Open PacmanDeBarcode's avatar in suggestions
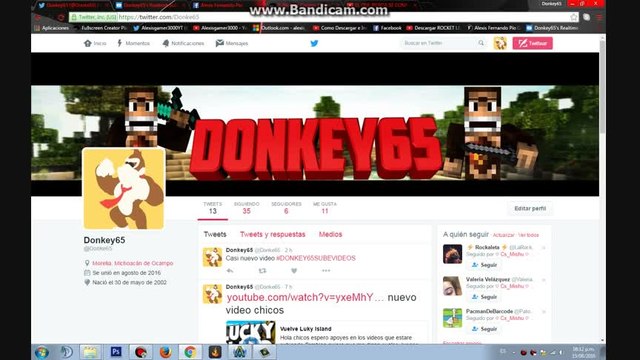 [x=452, y=318]
